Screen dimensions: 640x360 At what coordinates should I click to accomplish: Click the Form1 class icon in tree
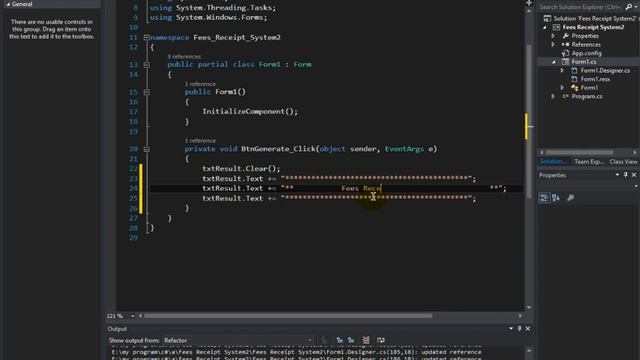(574, 88)
